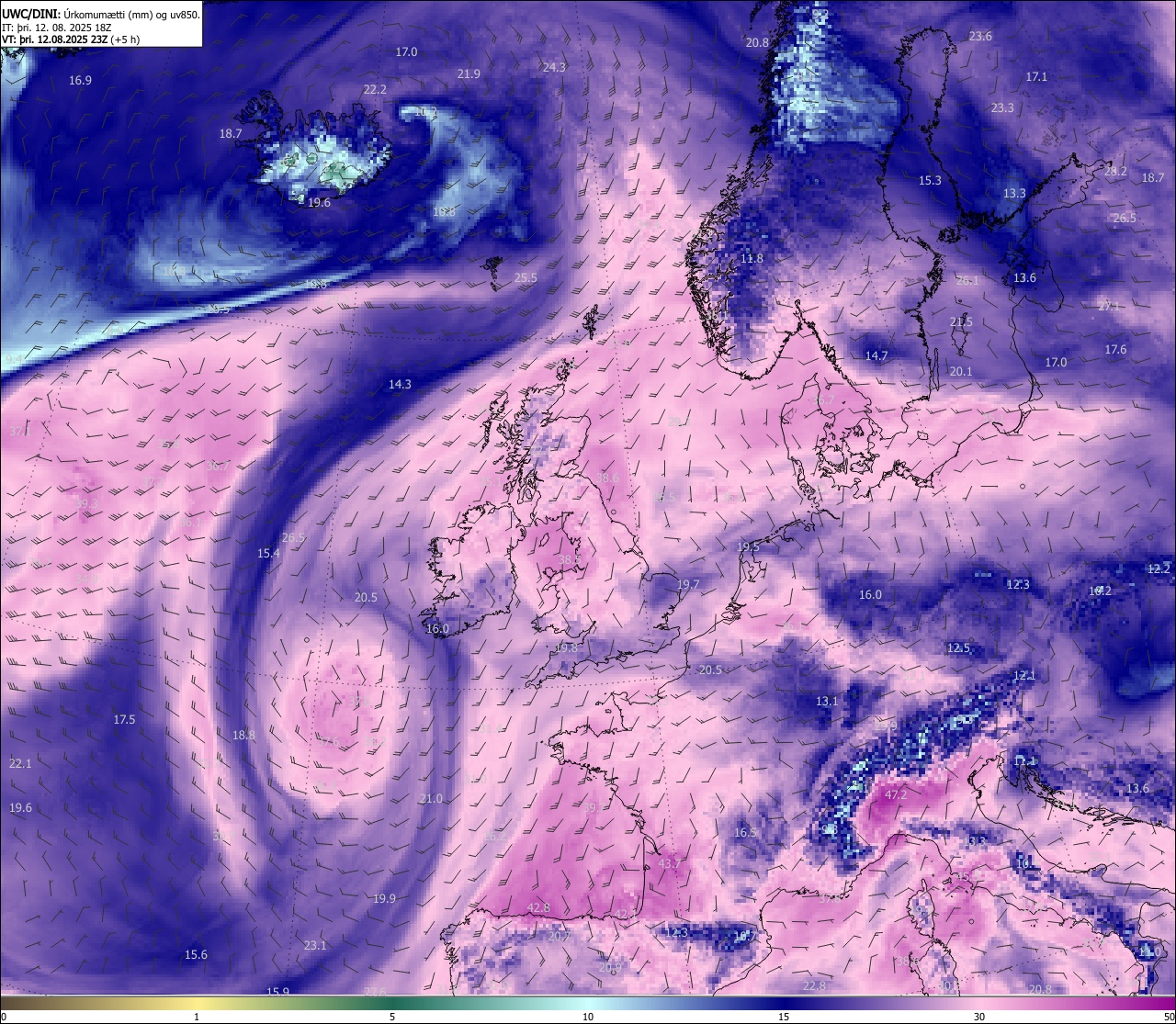The image size is (1176, 1024).
Task: Select the 38.6 value over Scotland
Action: [x=607, y=478]
